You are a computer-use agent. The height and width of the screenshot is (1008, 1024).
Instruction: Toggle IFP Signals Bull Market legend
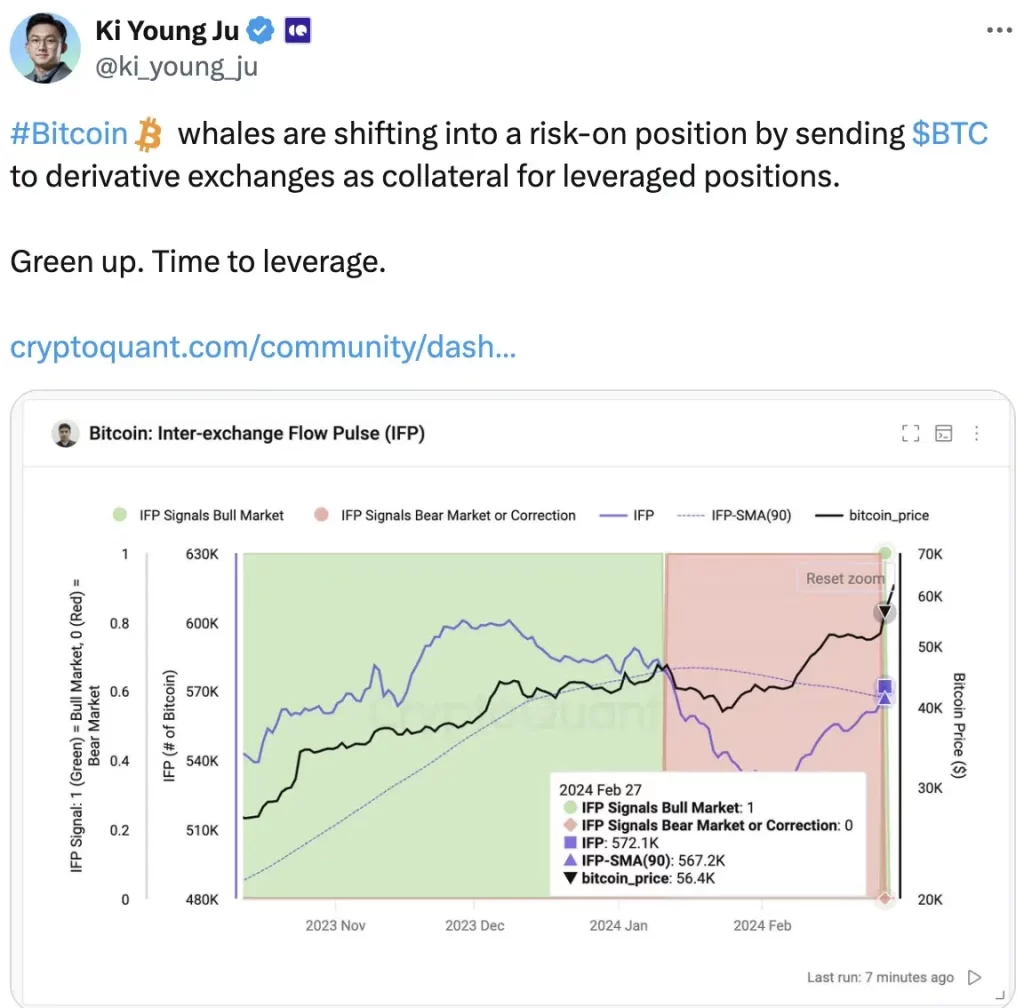coord(198,515)
